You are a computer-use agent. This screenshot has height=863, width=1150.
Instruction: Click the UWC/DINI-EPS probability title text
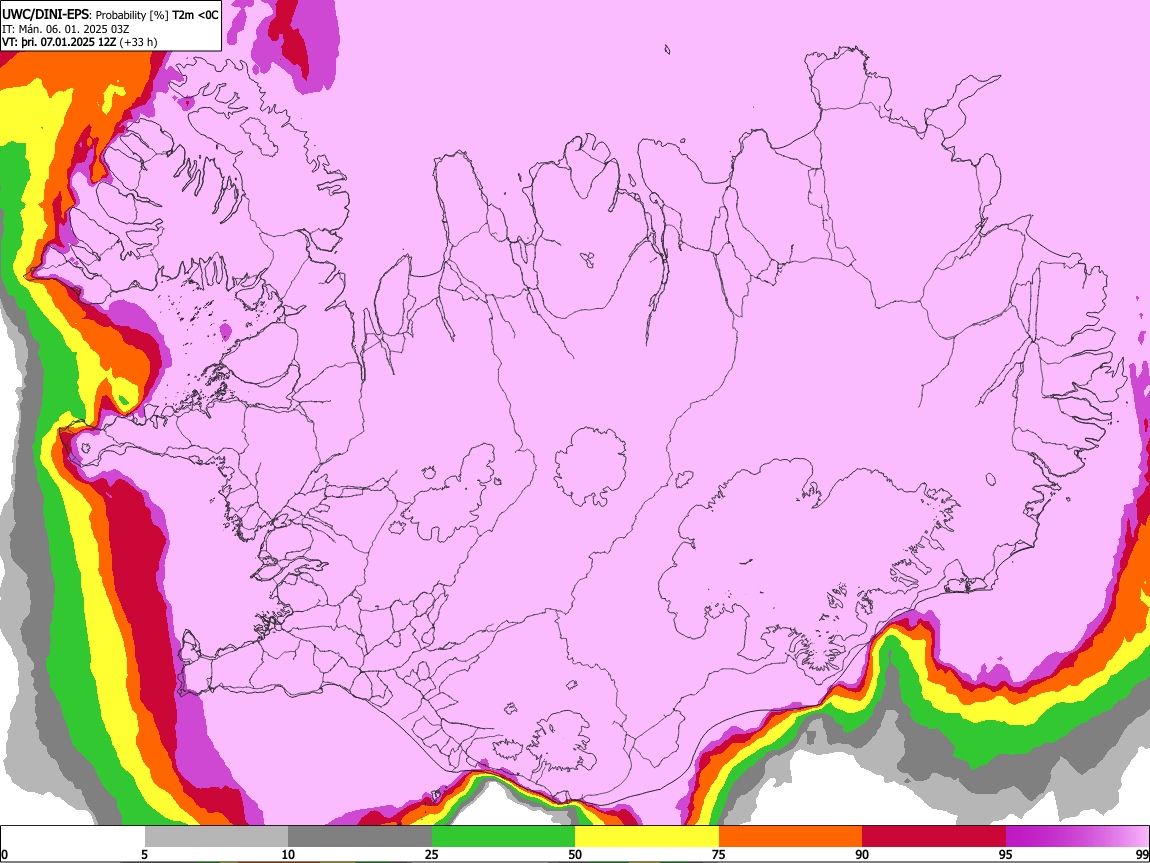click(x=110, y=15)
